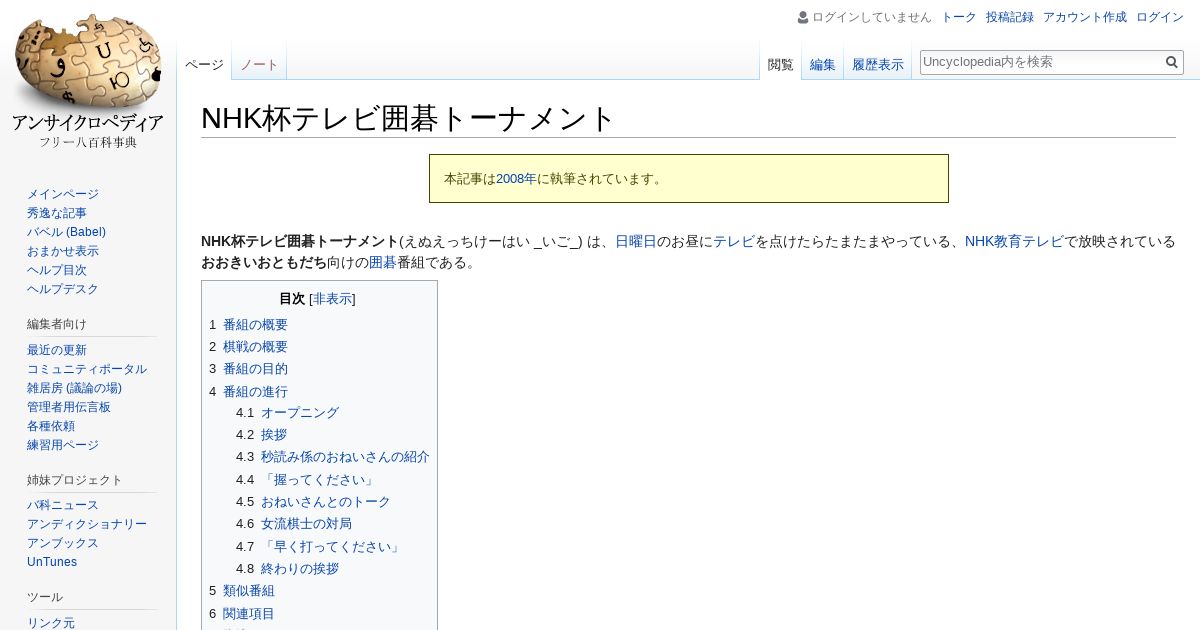
Task: Open コミュニティポータル link
Action: coord(87,369)
